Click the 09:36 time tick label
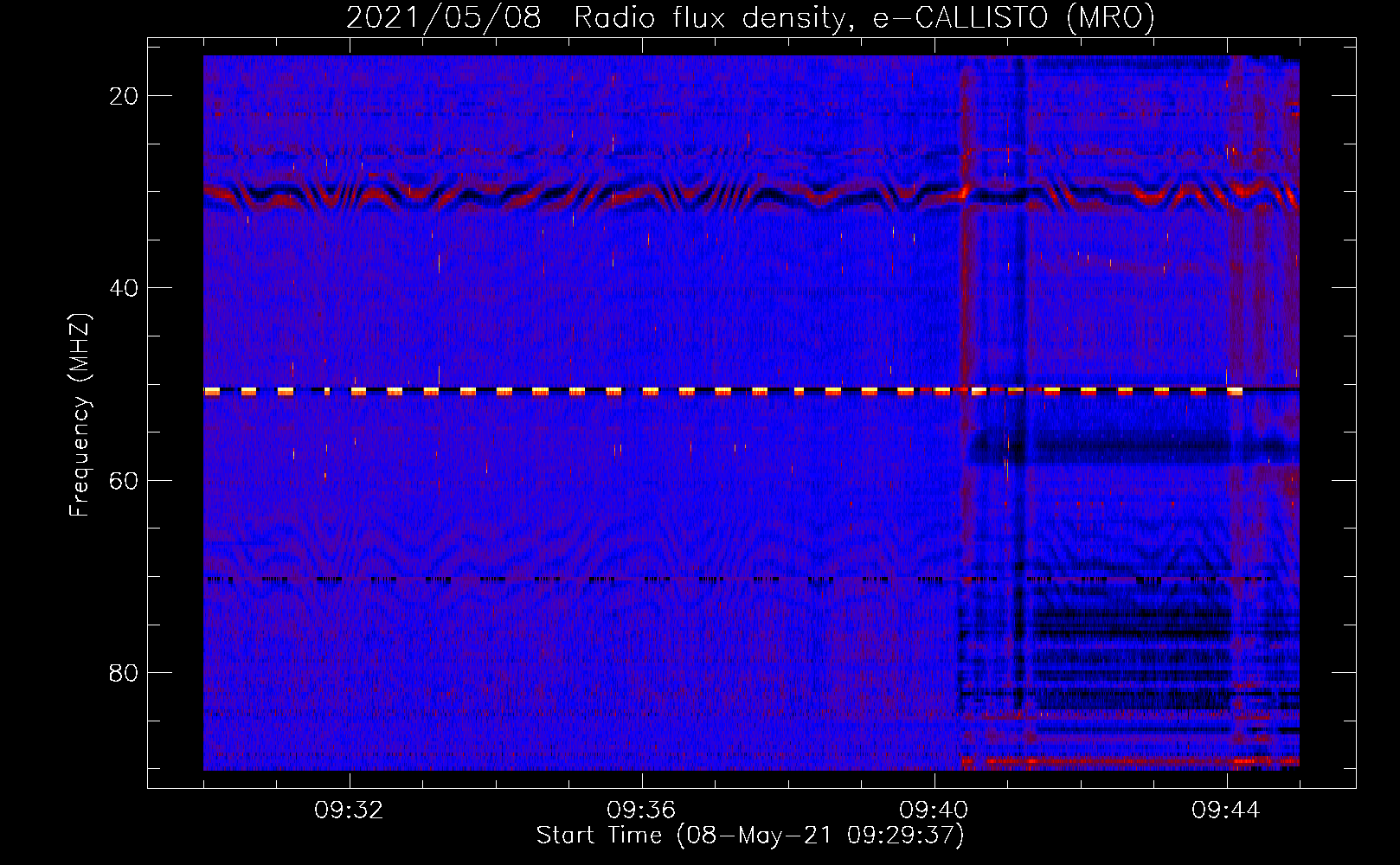 tap(641, 811)
